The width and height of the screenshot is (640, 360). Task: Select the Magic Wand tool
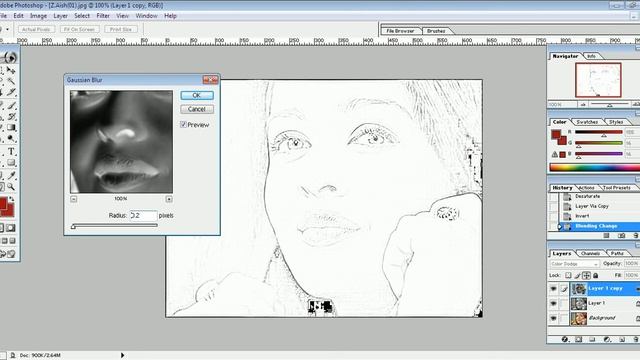coord(11,81)
